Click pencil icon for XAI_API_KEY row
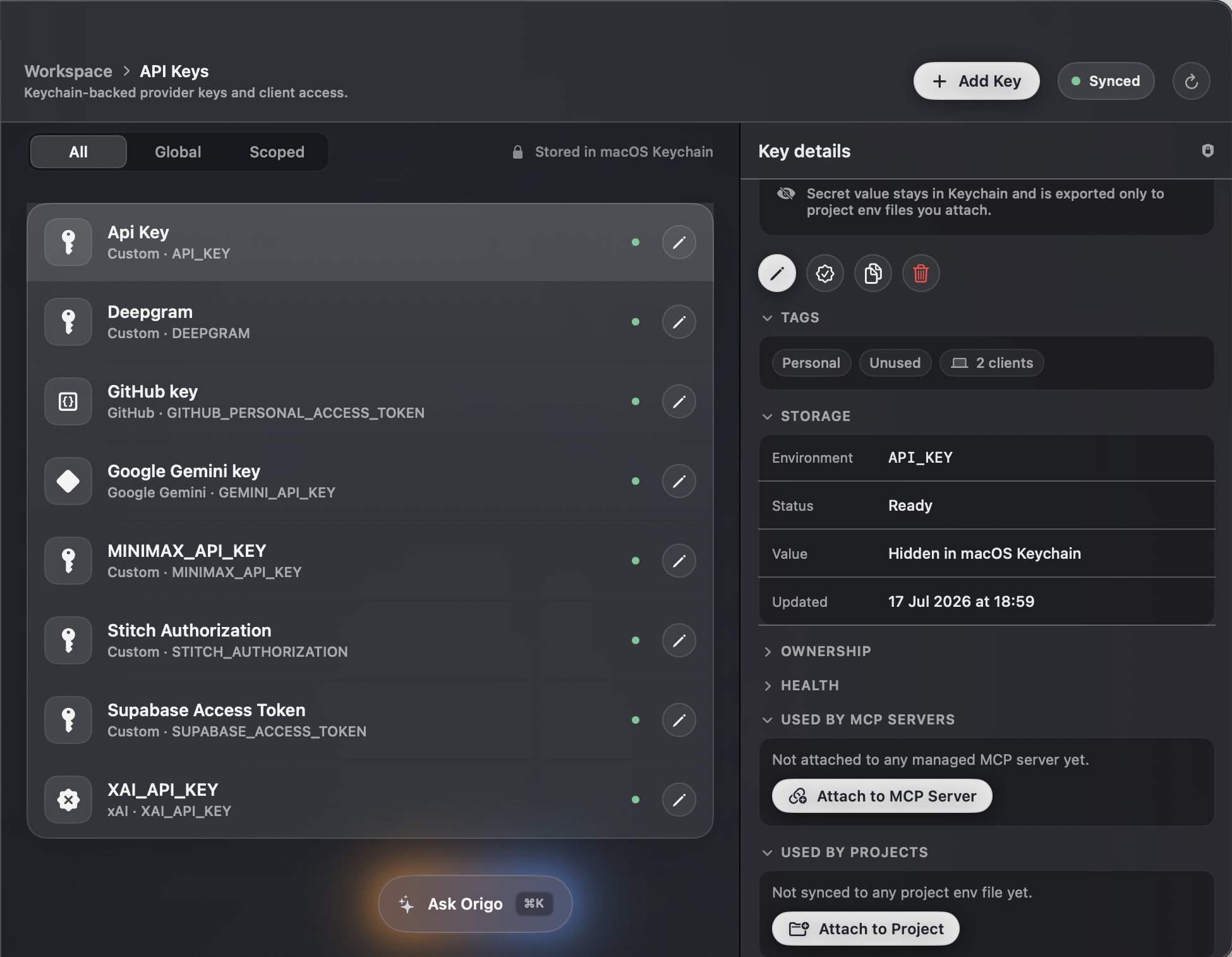The image size is (1232, 957). click(679, 800)
